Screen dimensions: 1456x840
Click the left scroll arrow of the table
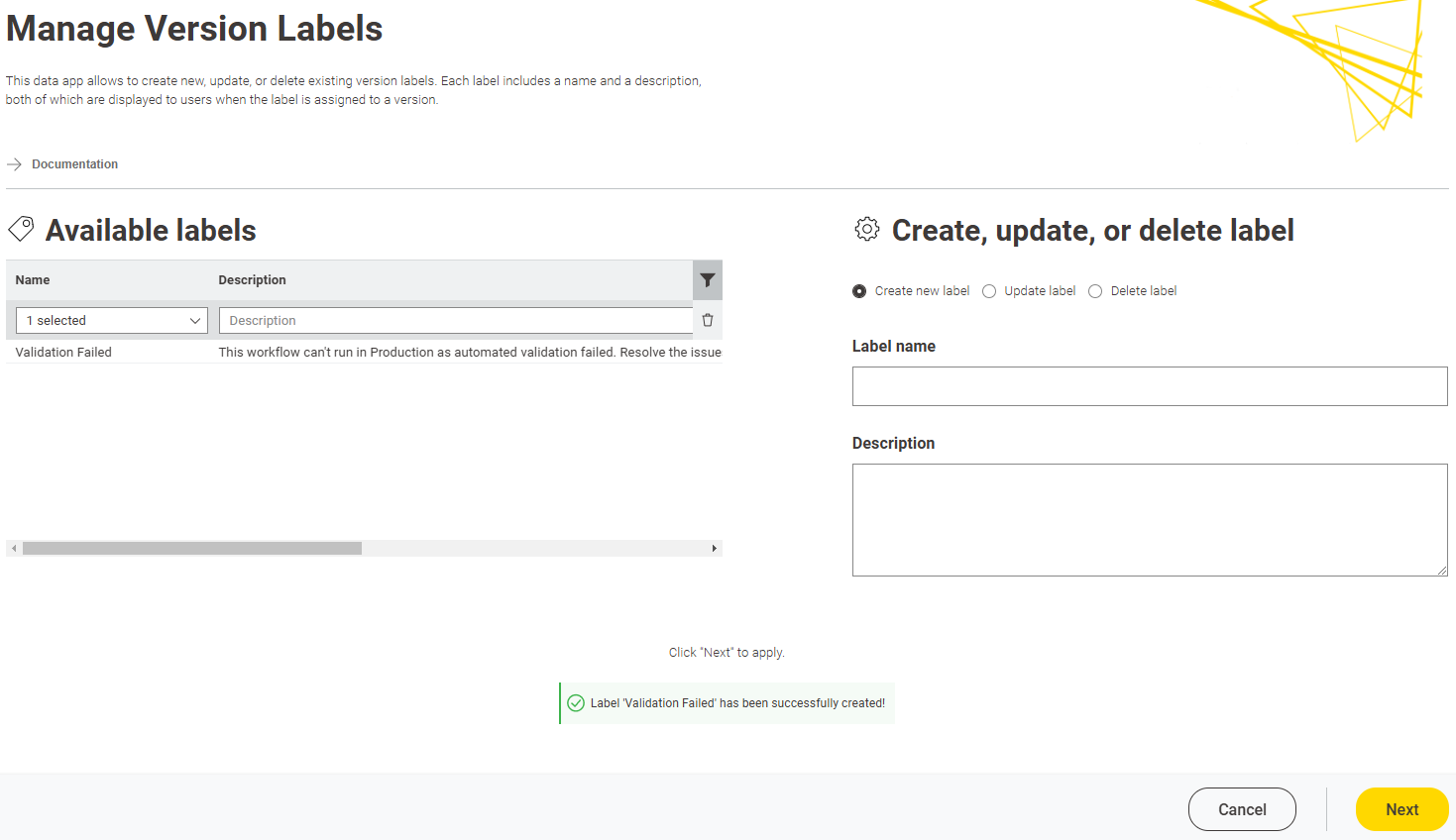[14, 548]
